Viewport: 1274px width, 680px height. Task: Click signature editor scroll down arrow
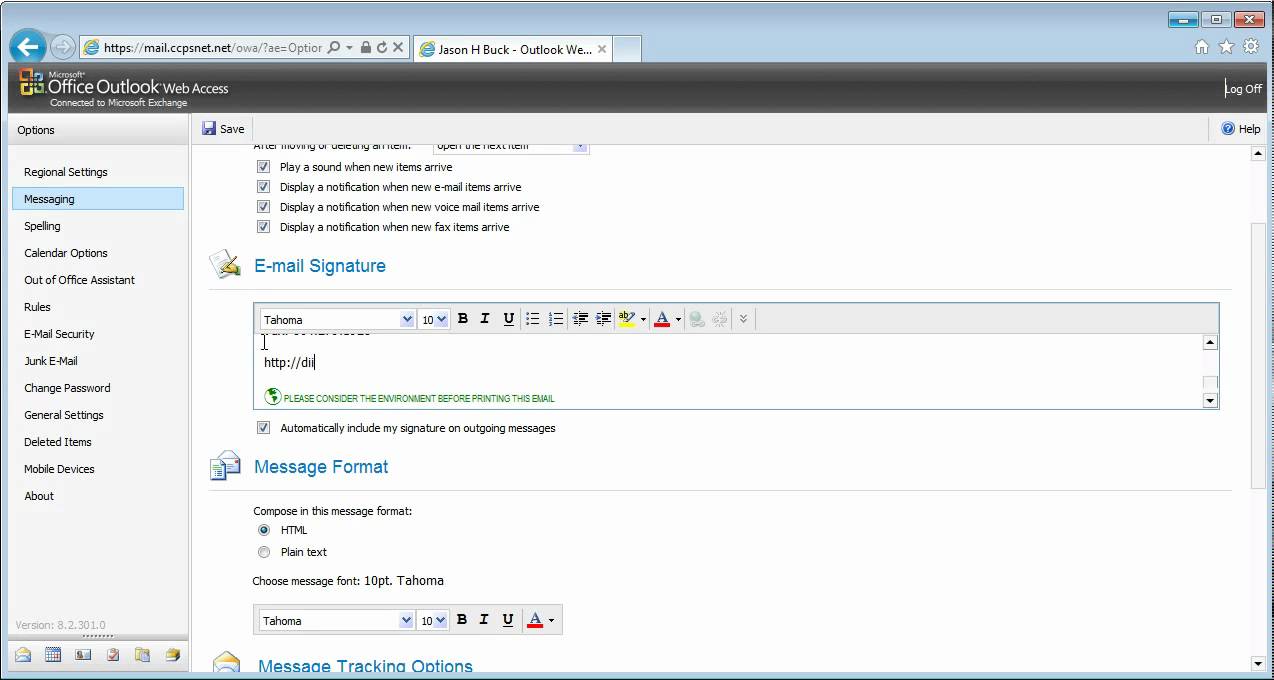(1210, 401)
